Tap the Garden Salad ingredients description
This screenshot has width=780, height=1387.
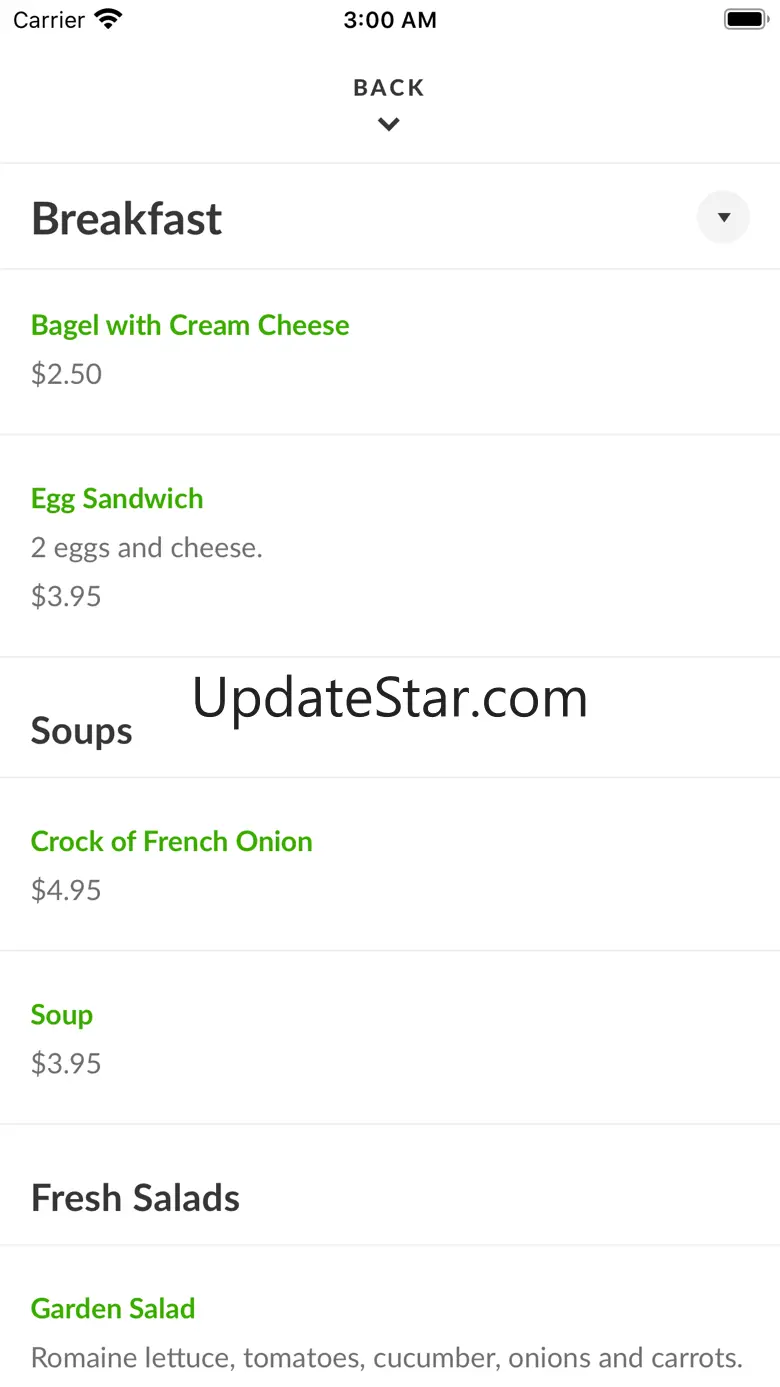(x=387, y=1358)
